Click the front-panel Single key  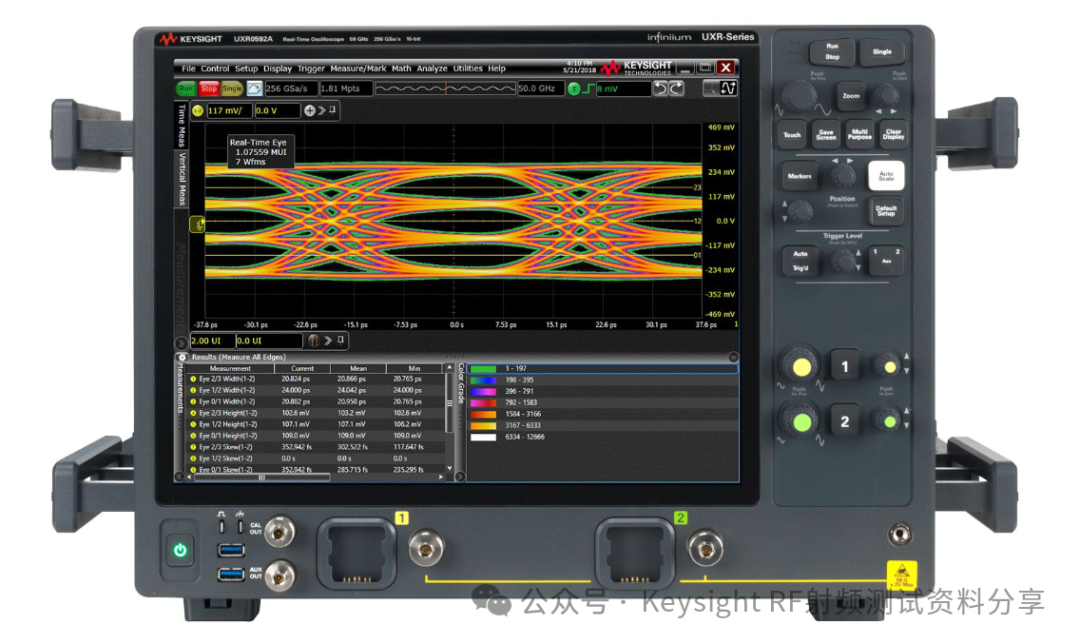[x=882, y=52]
